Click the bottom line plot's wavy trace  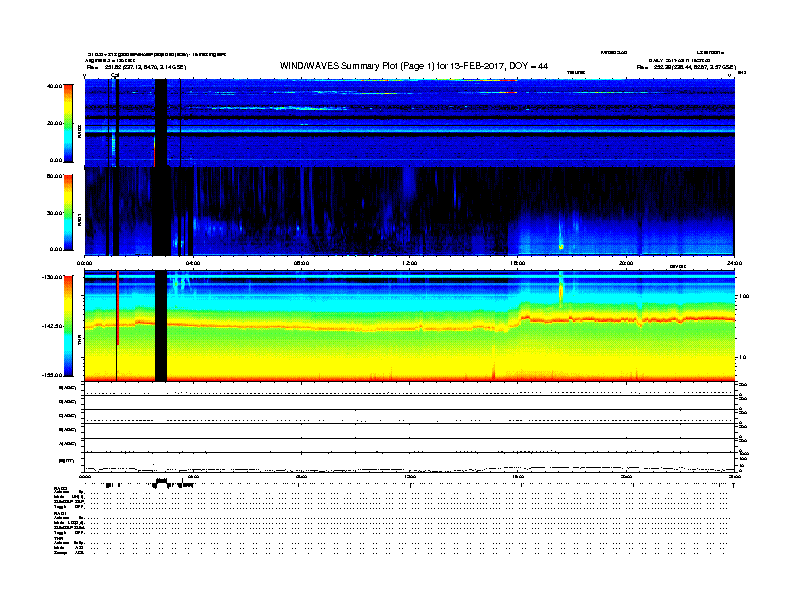[409, 469]
